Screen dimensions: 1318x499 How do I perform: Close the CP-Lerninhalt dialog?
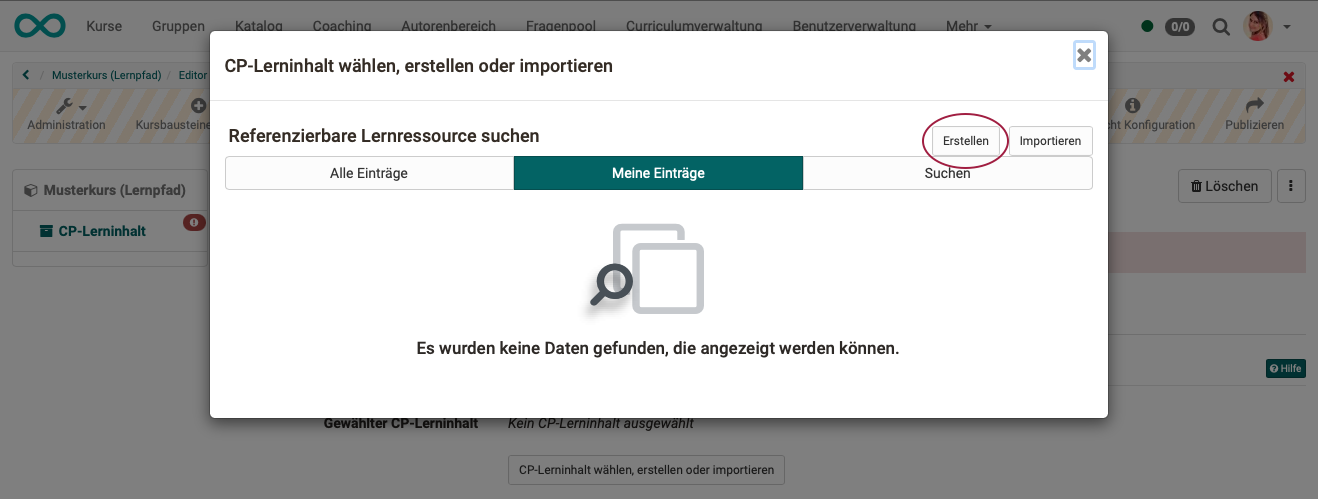coord(1084,55)
